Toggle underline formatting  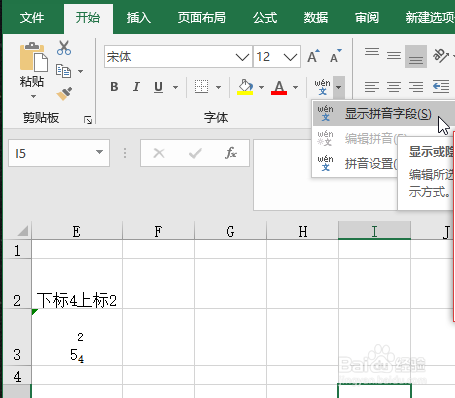tap(159, 87)
